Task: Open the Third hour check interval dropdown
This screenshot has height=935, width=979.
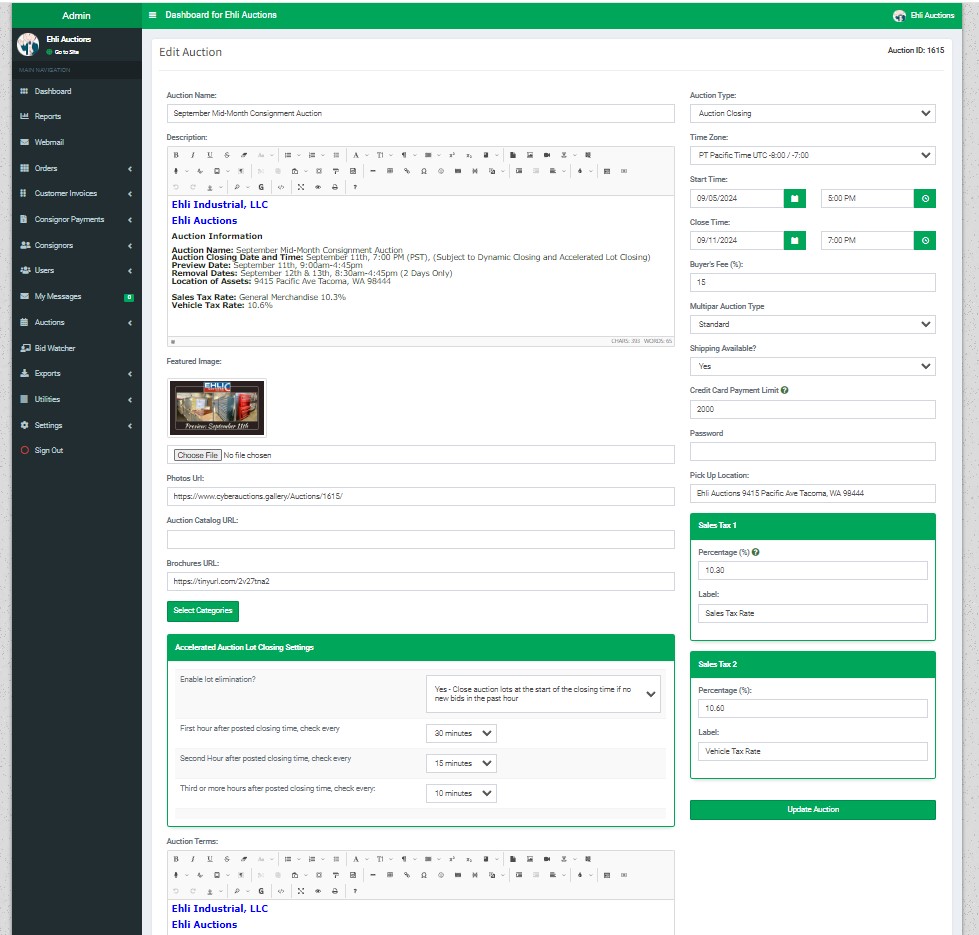Action: tap(461, 793)
